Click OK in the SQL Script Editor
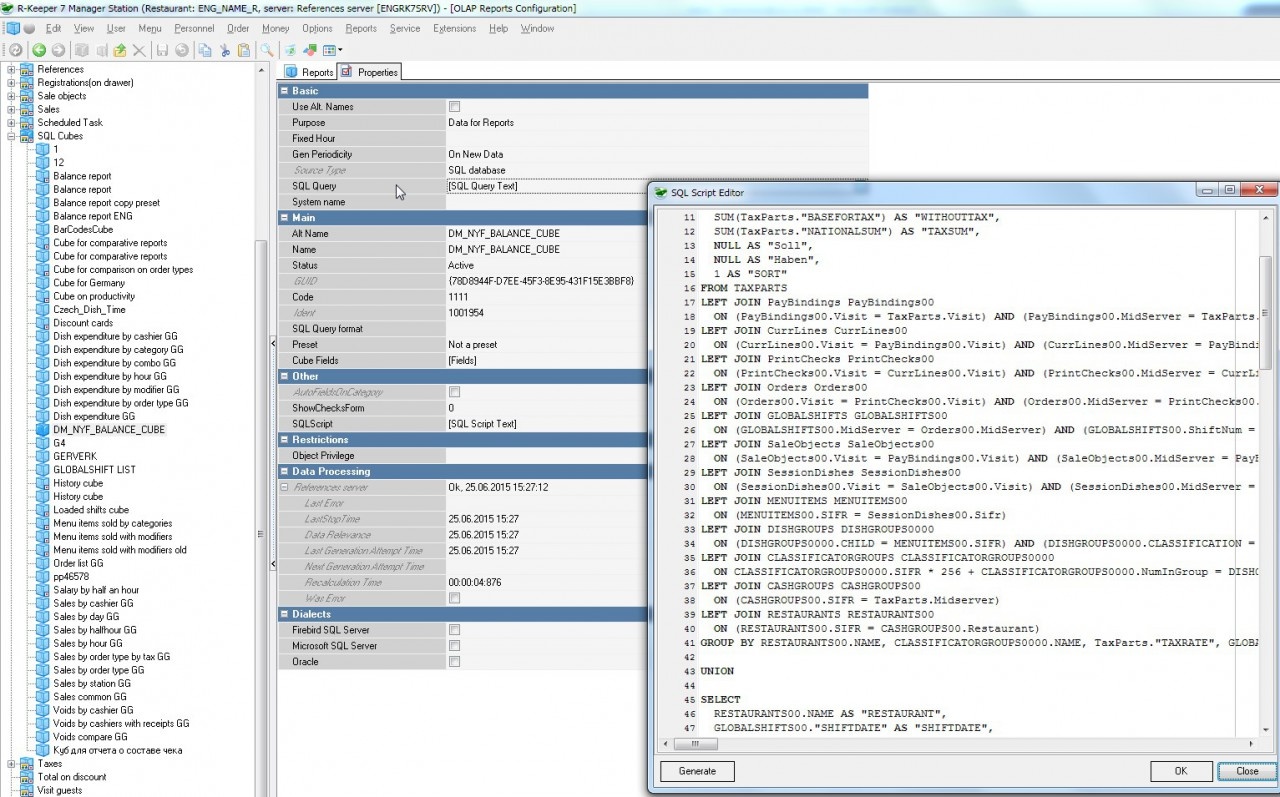This screenshot has height=797, width=1280. coord(1180,771)
